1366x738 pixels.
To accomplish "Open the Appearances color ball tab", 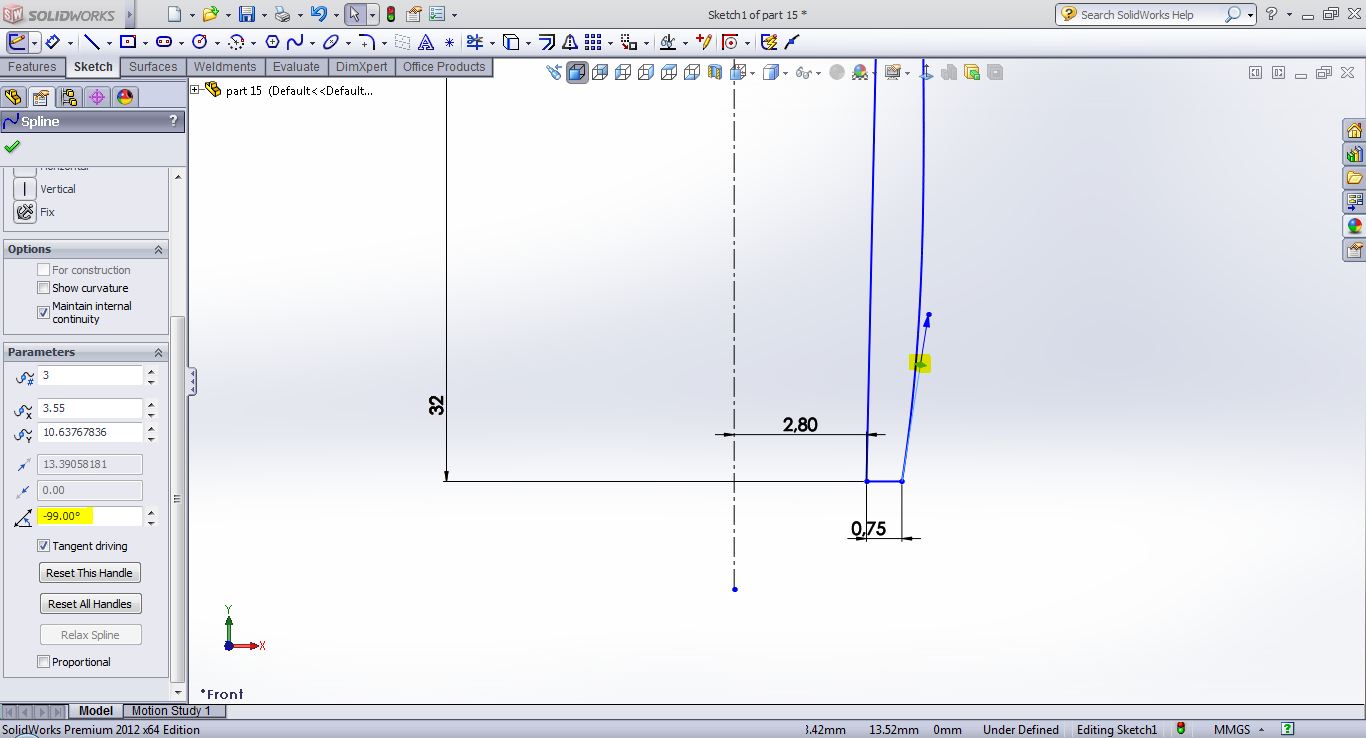I will (x=124, y=97).
